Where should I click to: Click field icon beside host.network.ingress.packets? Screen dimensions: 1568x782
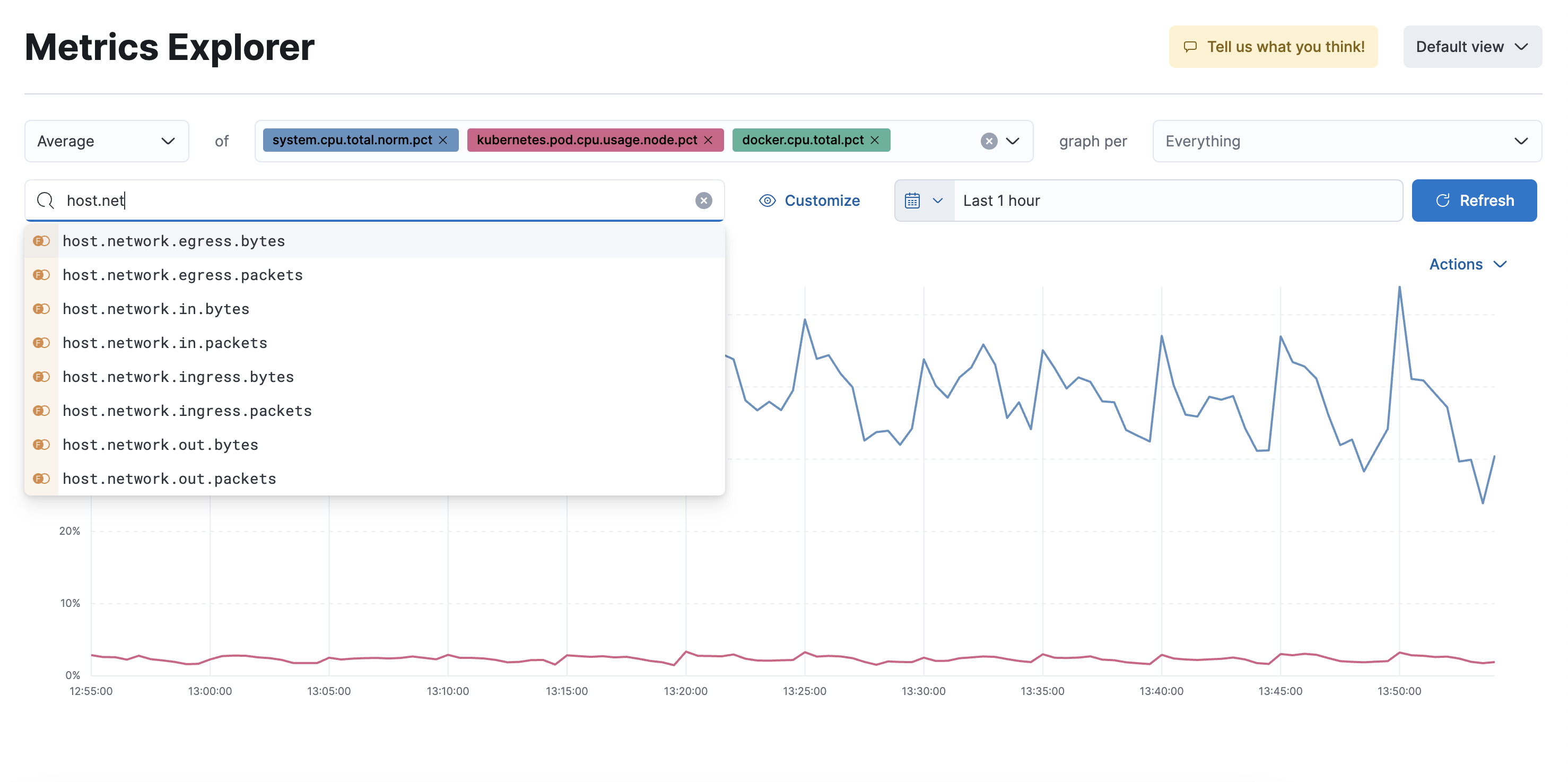click(41, 411)
